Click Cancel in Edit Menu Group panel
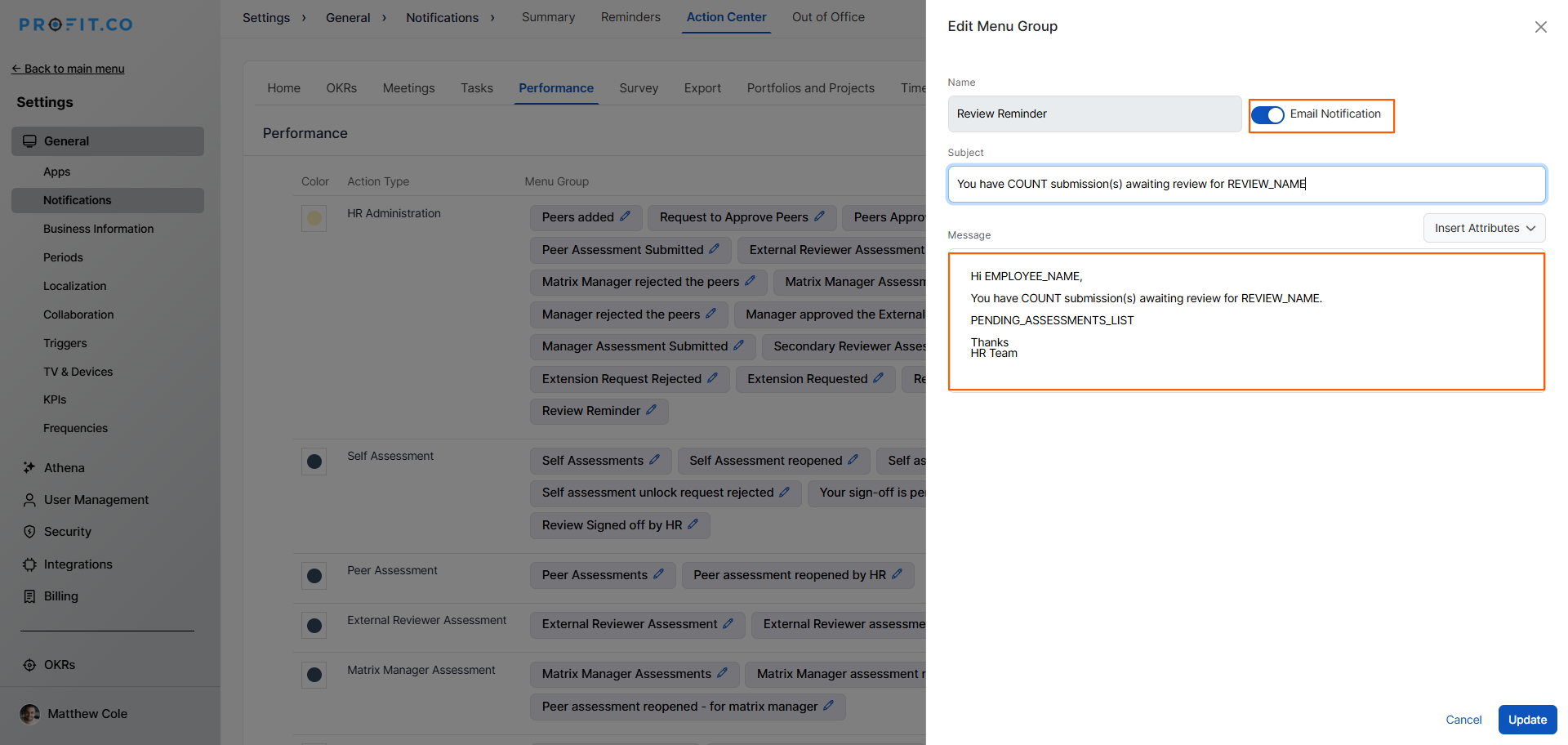Viewport: 1568px width, 745px height. click(1463, 720)
